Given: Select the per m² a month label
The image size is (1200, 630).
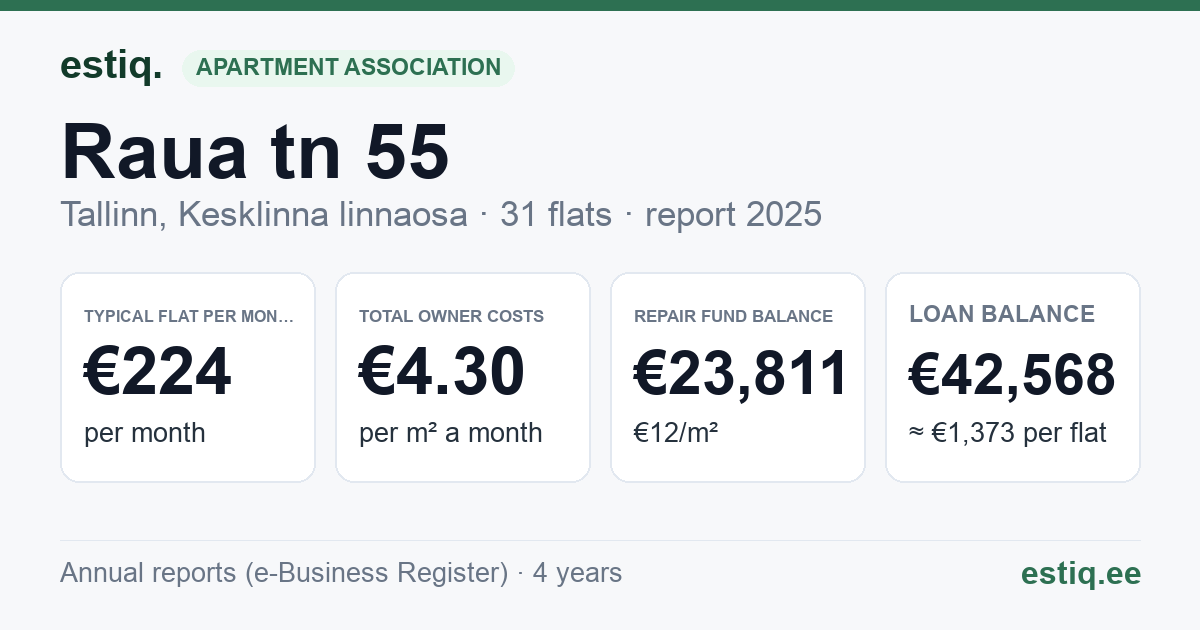Looking at the screenshot, I should (x=451, y=433).
